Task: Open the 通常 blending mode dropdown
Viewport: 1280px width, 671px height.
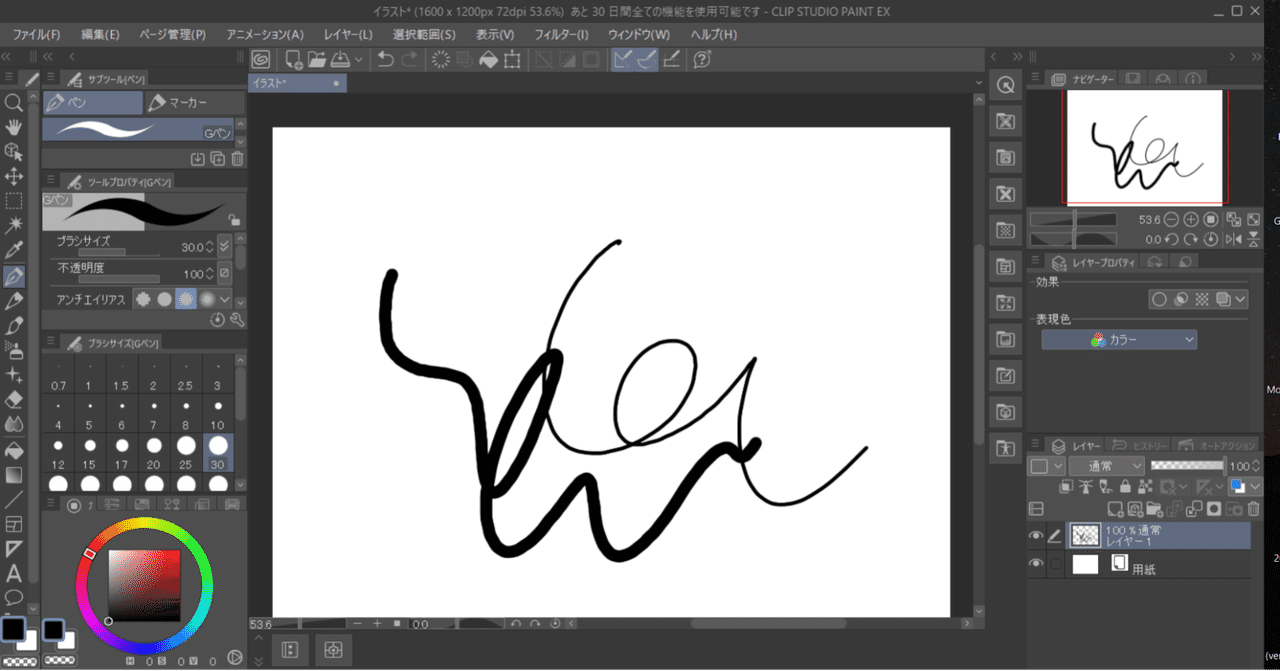Action: (1106, 466)
